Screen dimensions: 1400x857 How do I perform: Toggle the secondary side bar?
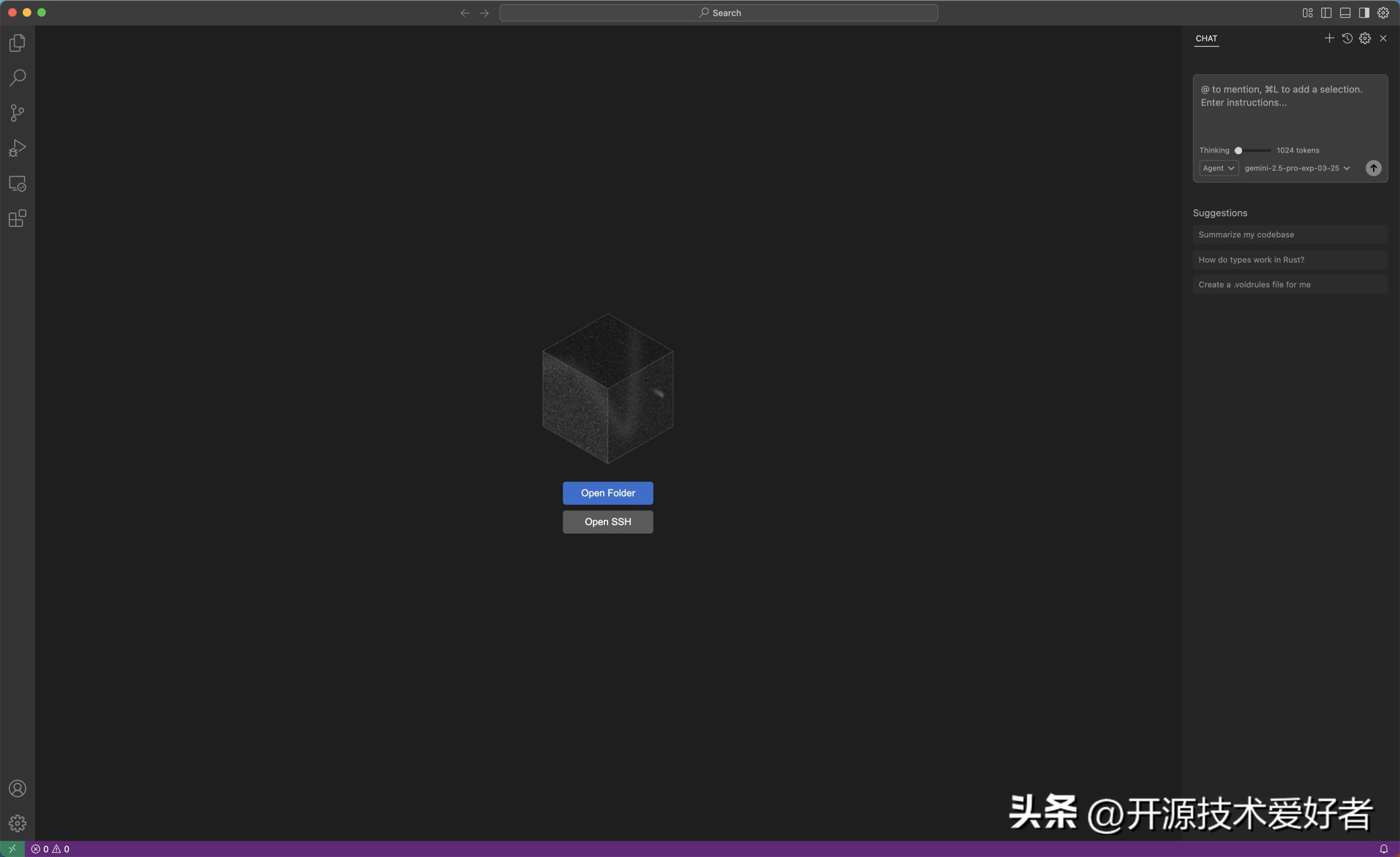click(1364, 12)
